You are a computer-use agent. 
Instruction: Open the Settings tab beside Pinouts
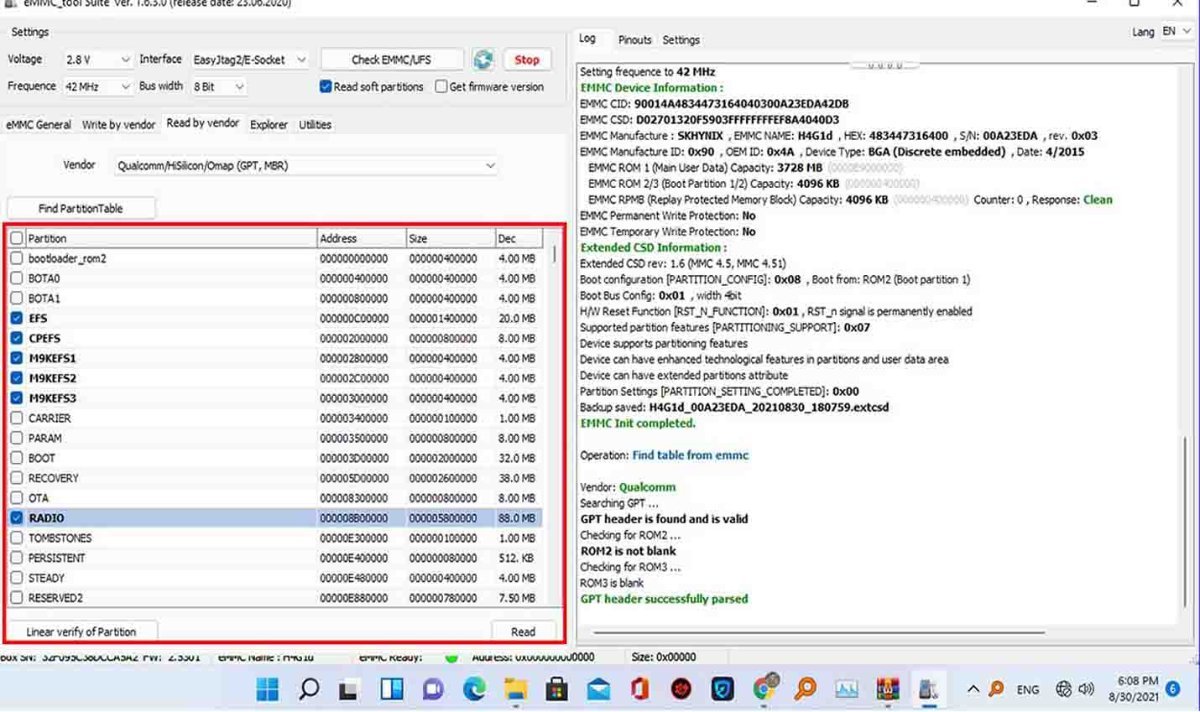coord(681,40)
